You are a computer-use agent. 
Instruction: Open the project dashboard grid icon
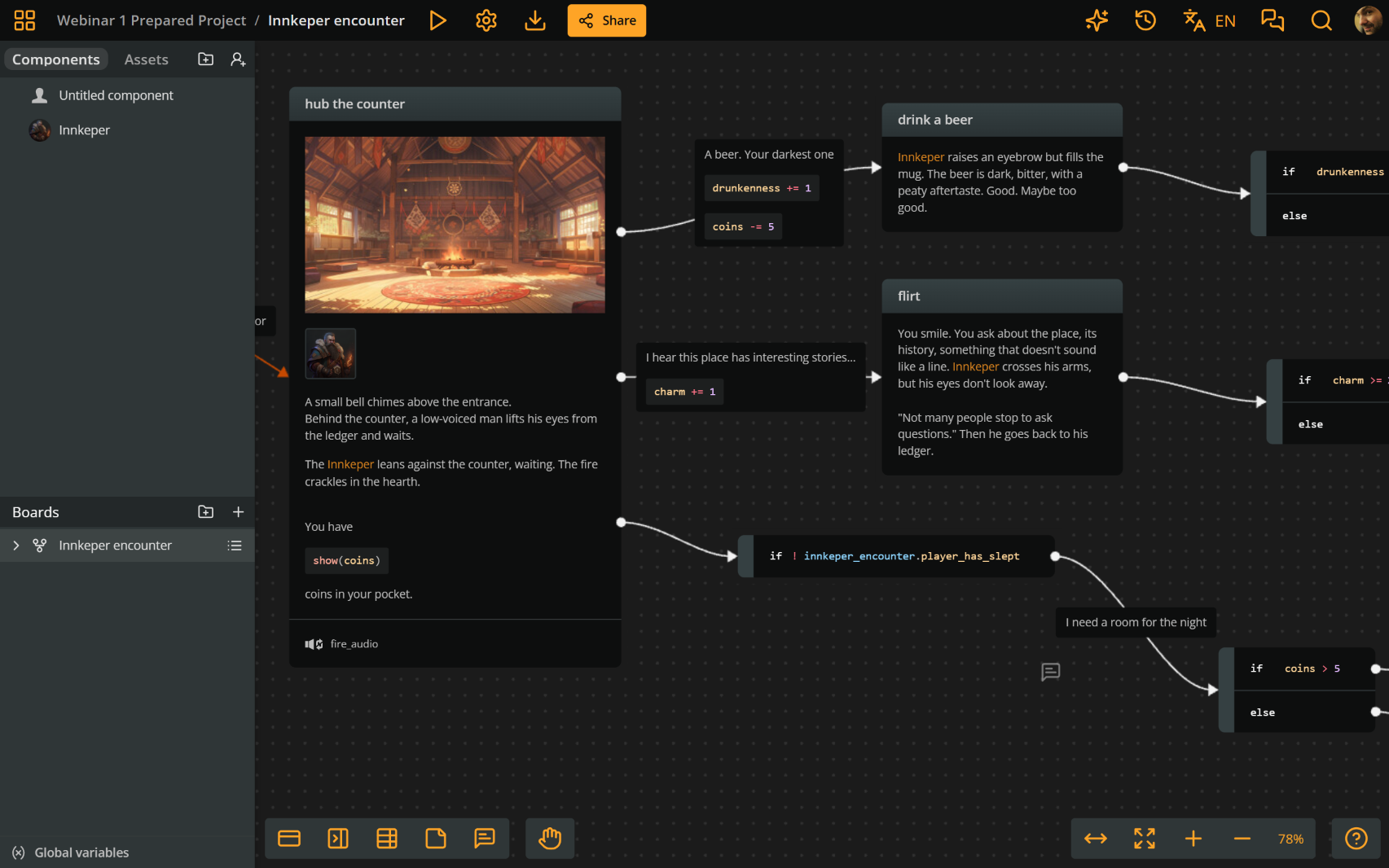tap(24, 20)
